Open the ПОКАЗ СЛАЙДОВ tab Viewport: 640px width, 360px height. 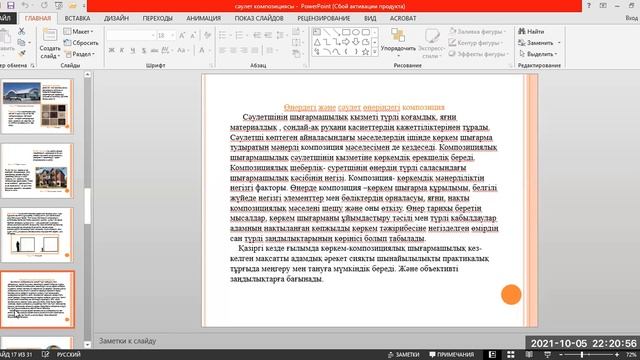tap(259, 18)
